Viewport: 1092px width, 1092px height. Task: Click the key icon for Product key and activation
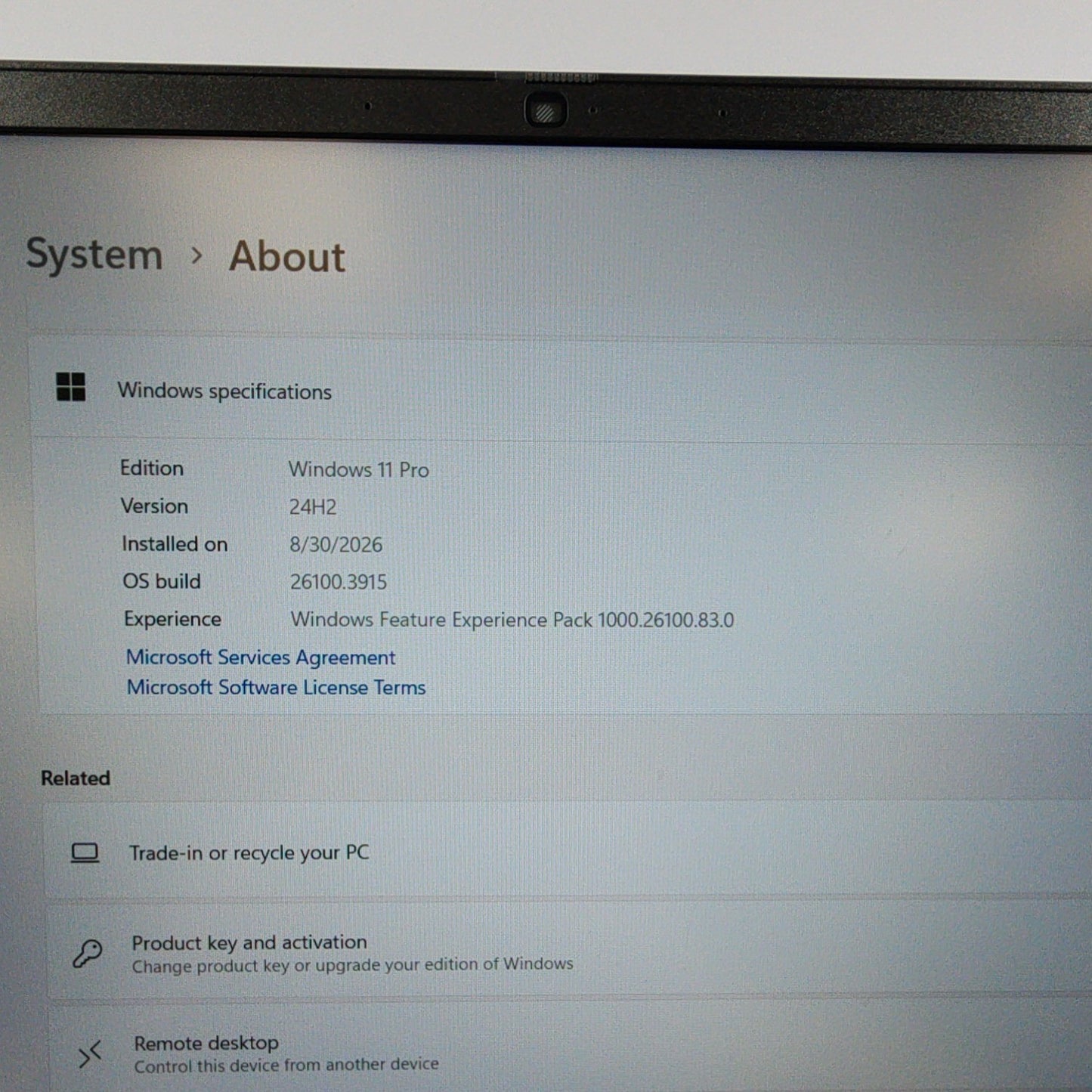pyautogui.click(x=88, y=953)
